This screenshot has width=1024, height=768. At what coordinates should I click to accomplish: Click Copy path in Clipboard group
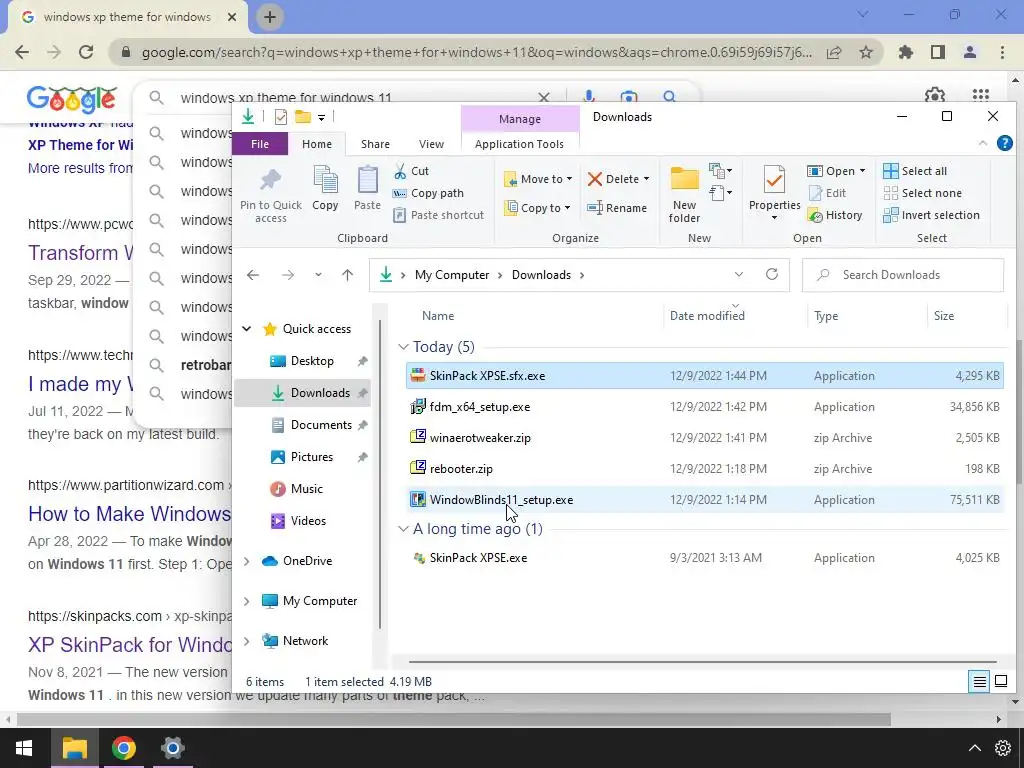click(x=428, y=193)
